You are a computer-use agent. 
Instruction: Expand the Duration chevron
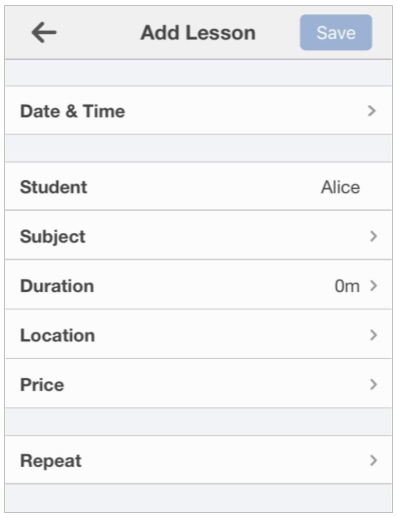pos(373,286)
